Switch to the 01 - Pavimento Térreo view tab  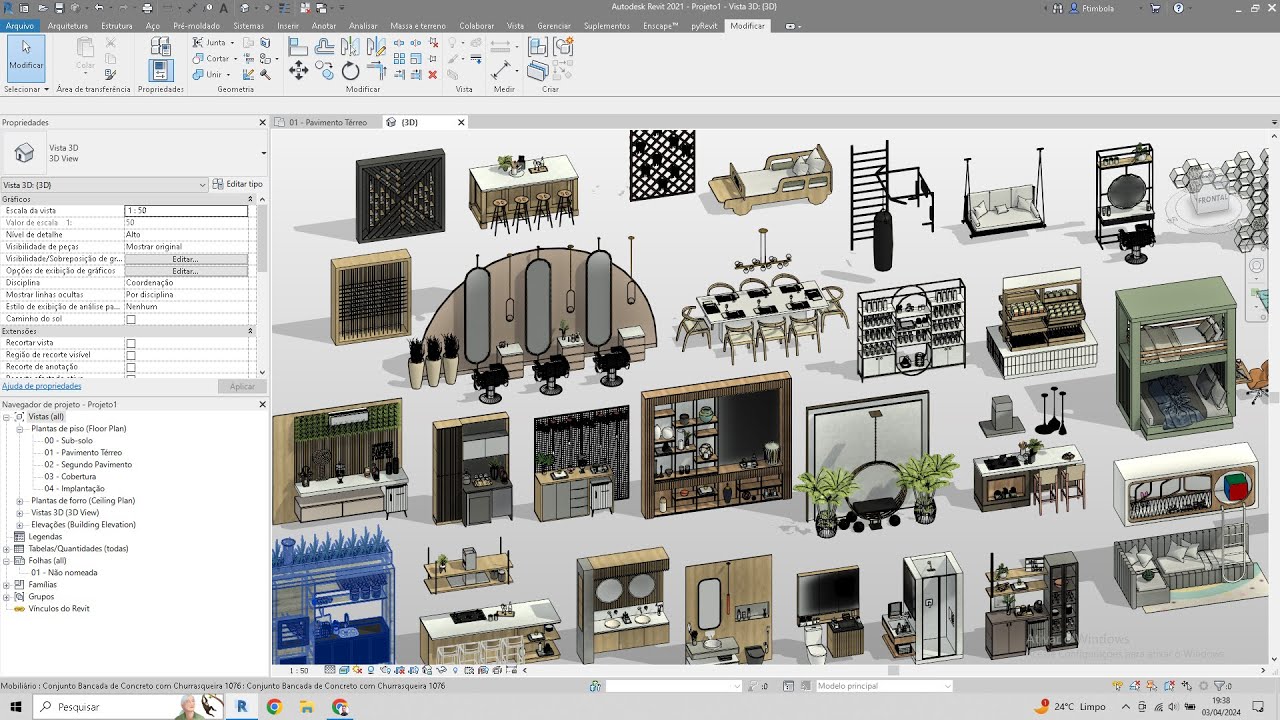tap(327, 122)
